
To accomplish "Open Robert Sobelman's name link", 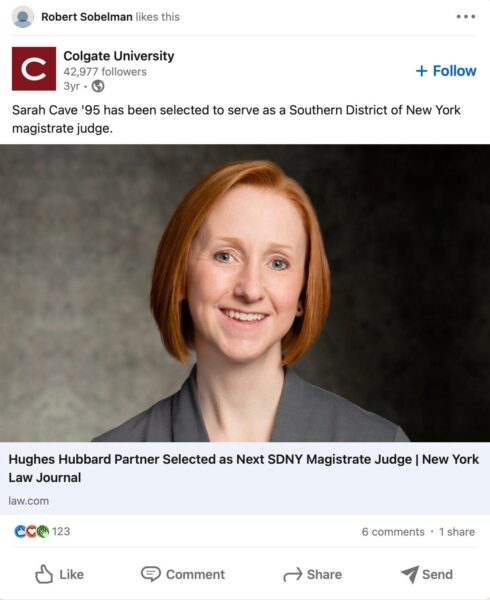I will (x=87, y=17).
